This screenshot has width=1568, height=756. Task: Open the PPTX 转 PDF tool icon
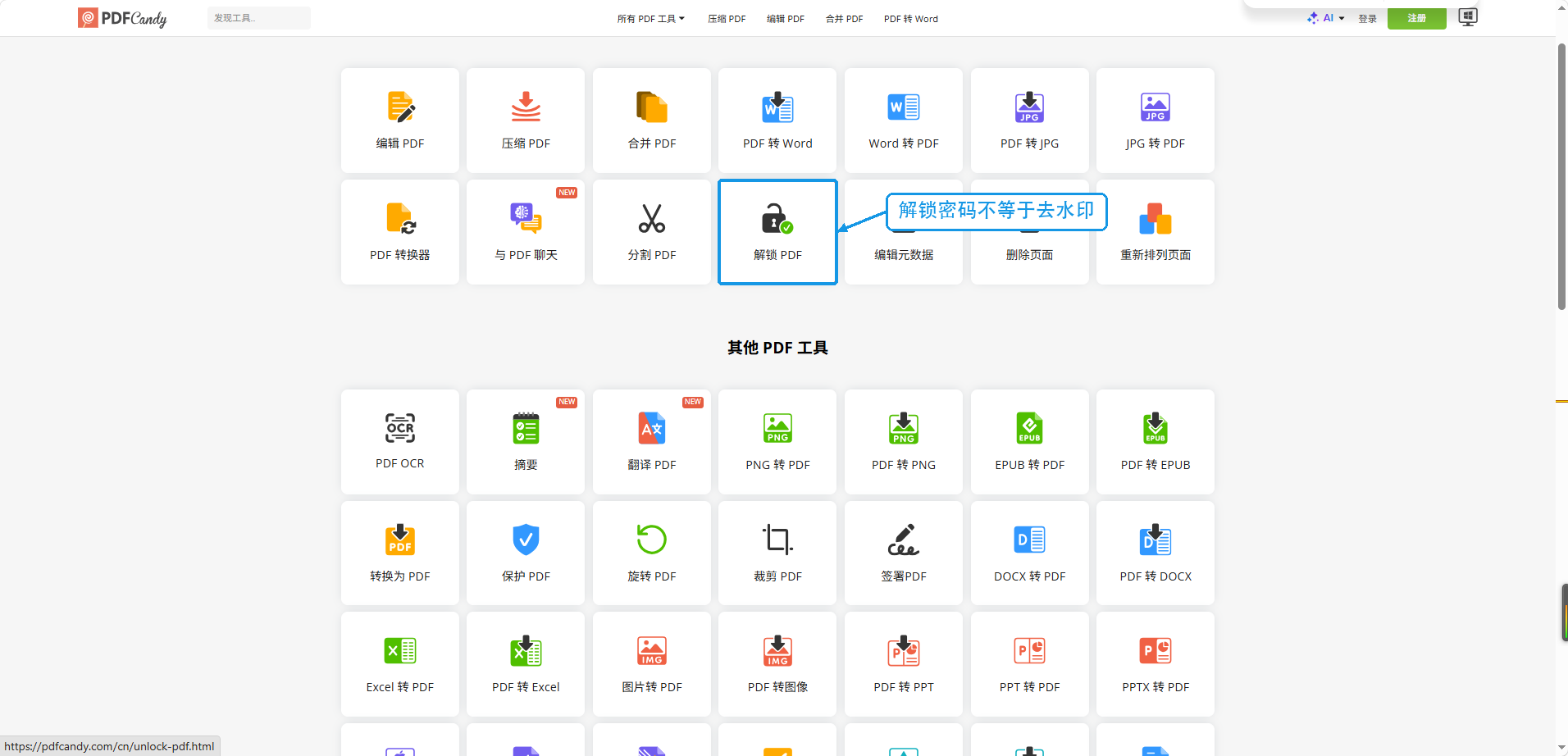point(1155,651)
